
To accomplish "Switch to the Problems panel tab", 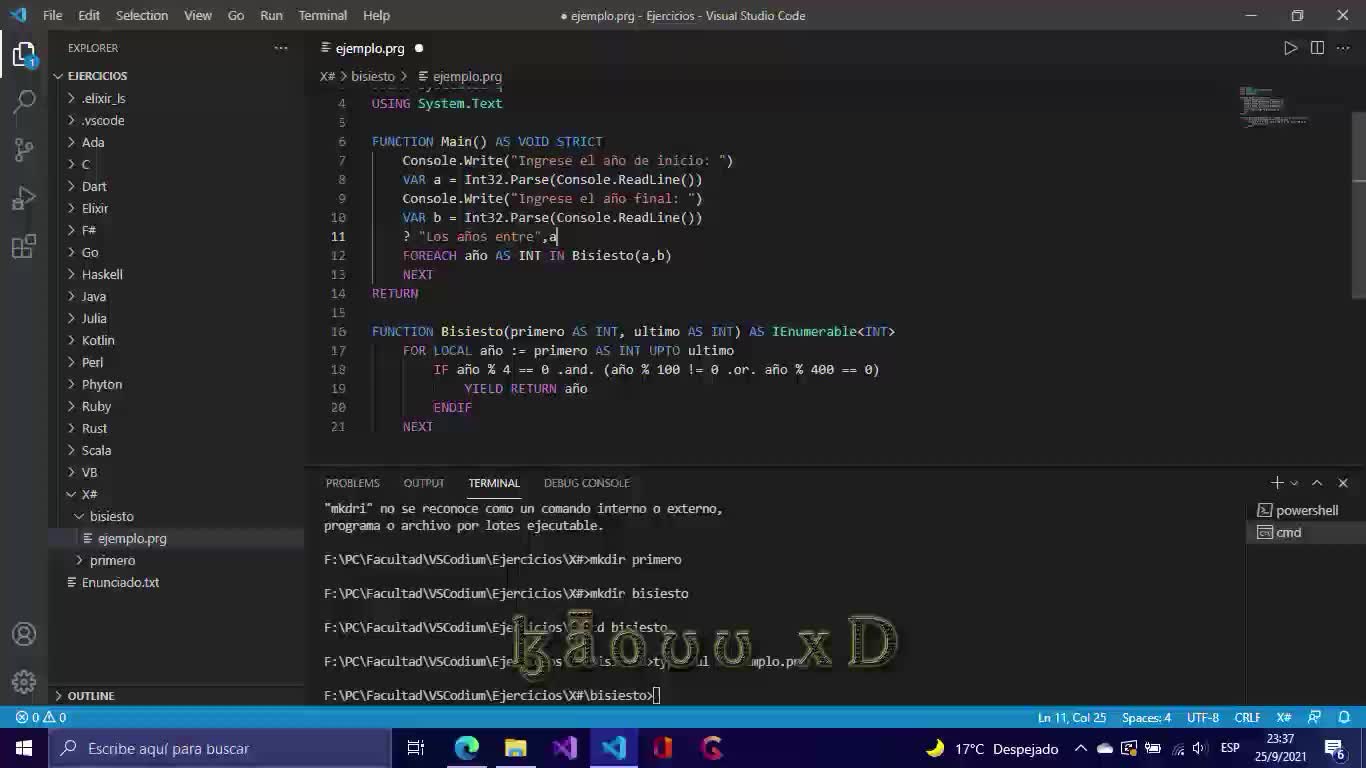I will coord(353,483).
